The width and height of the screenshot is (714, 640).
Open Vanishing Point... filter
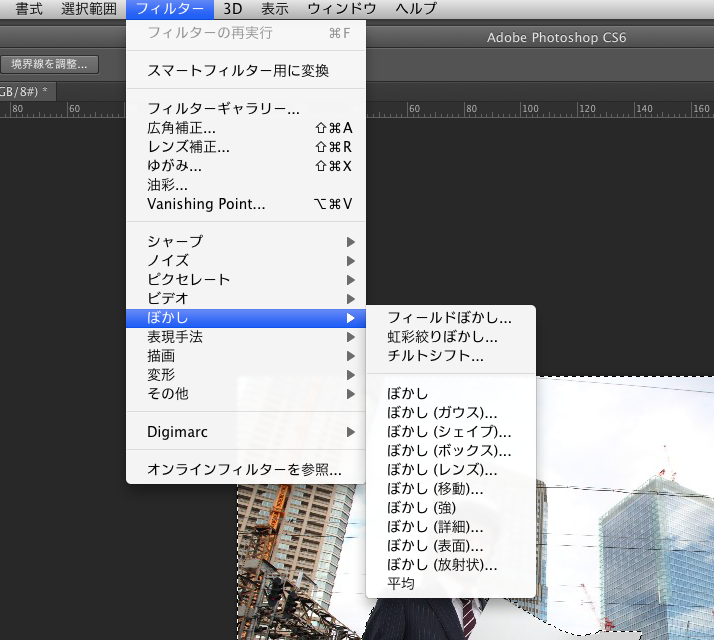tap(206, 204)
